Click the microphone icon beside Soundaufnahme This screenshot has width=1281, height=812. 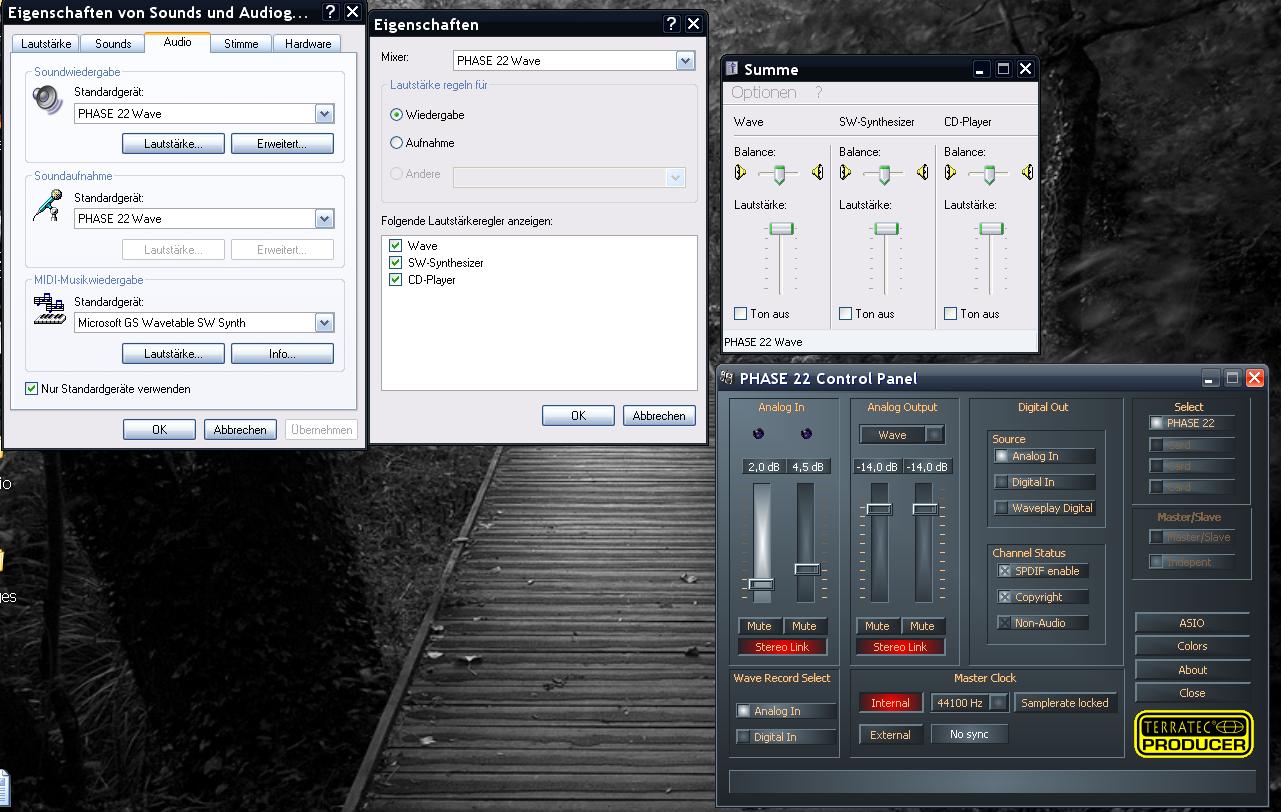click(x=47, y=206)
